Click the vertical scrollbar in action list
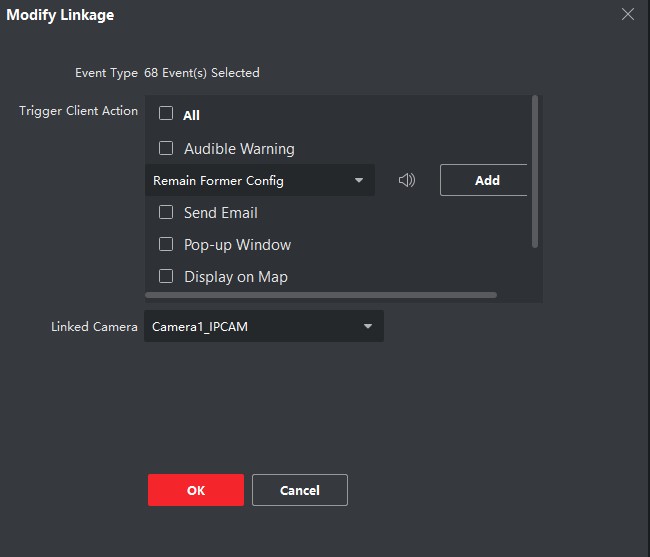 click(535, 170)
